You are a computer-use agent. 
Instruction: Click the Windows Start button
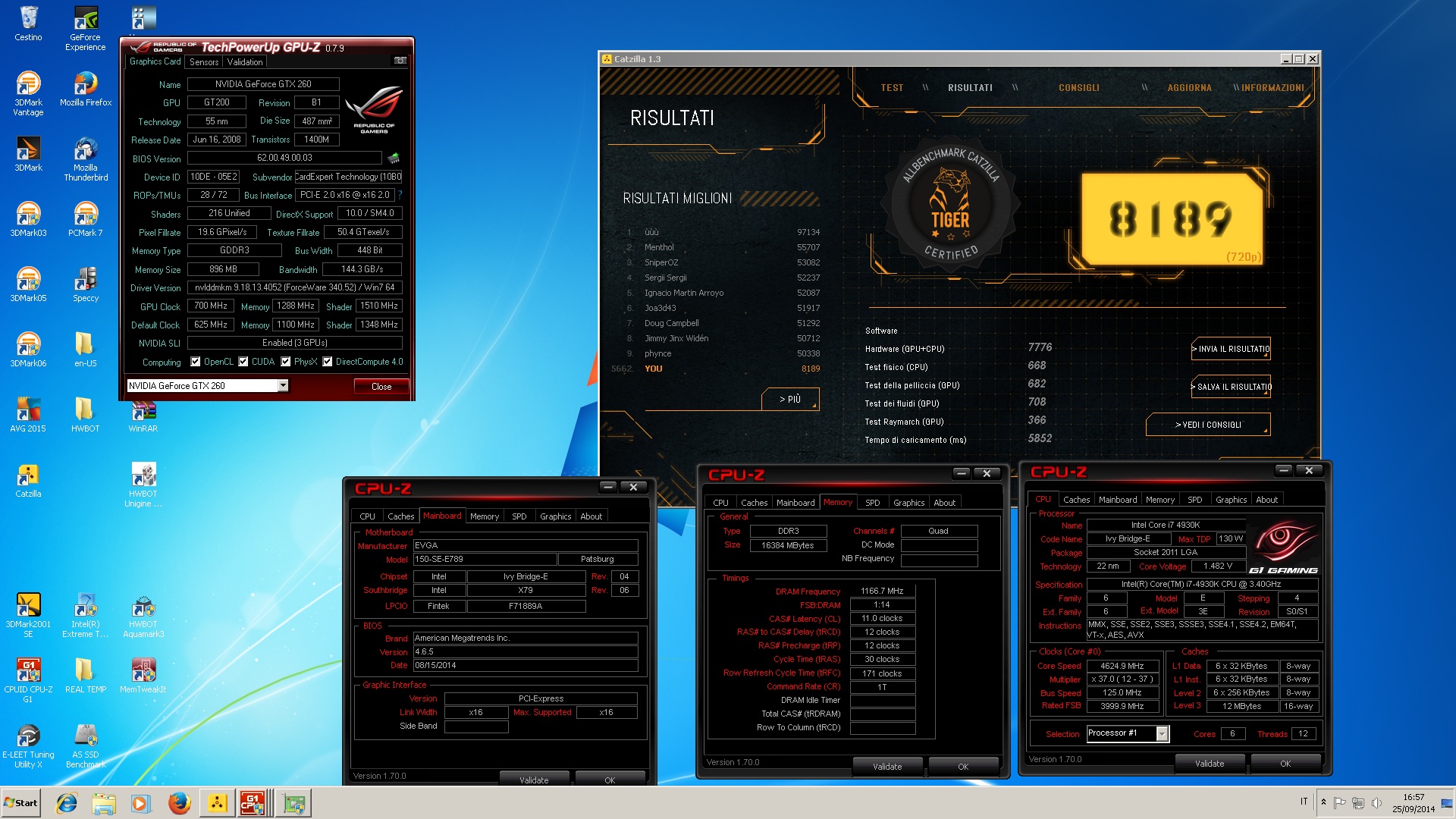[21, 803]
